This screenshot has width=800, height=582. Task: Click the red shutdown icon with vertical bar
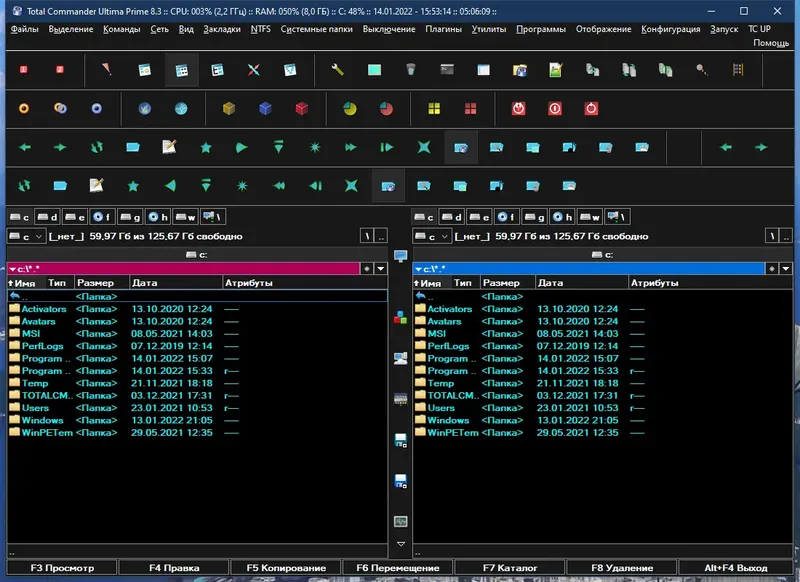[x=555, y=108]
